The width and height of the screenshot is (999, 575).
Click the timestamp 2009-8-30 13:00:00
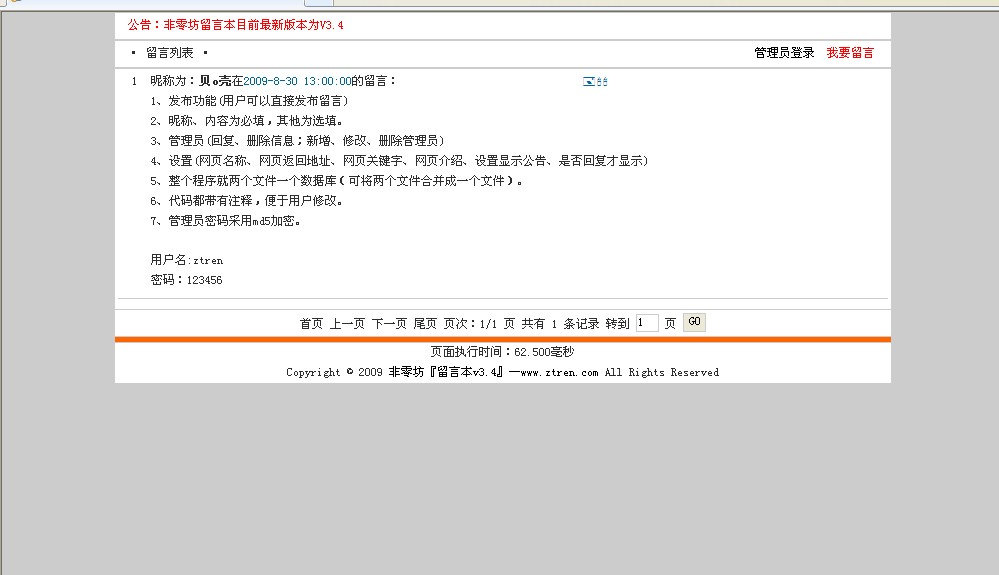tap(297, 81)
